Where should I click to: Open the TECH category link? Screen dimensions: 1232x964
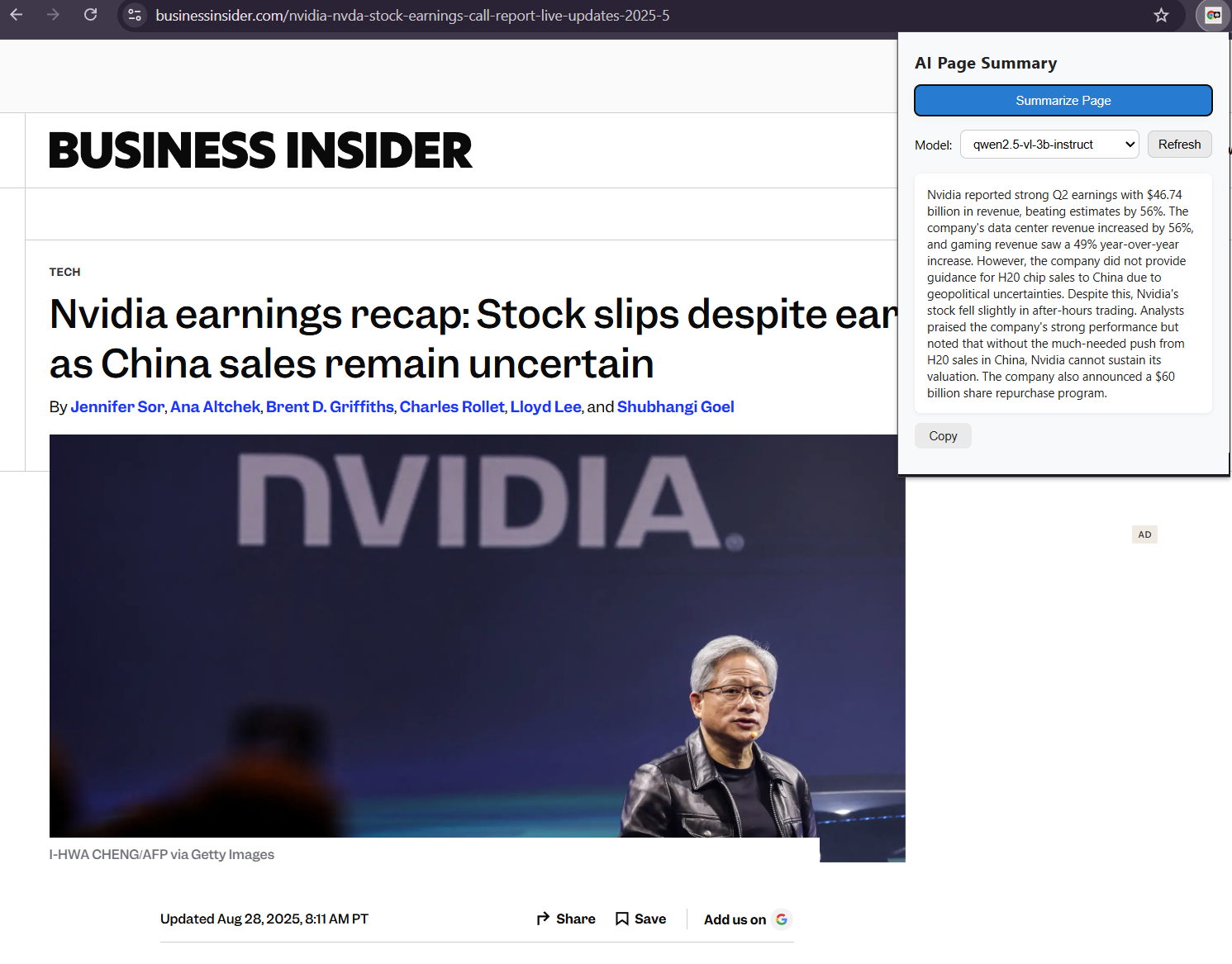64,272
